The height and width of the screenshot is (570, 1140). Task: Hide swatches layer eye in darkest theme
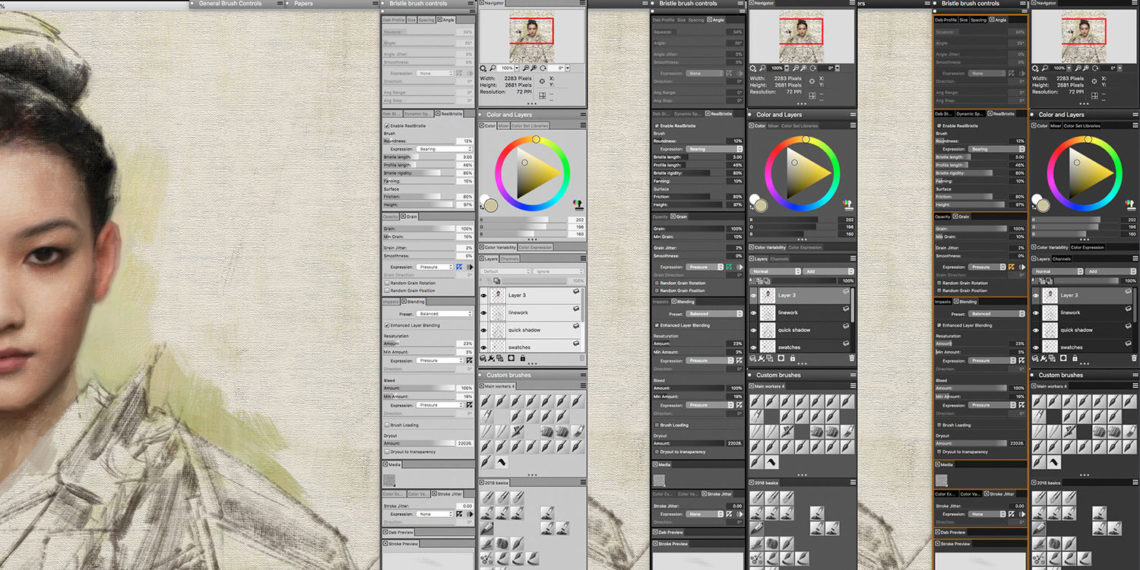(1036, 348)
